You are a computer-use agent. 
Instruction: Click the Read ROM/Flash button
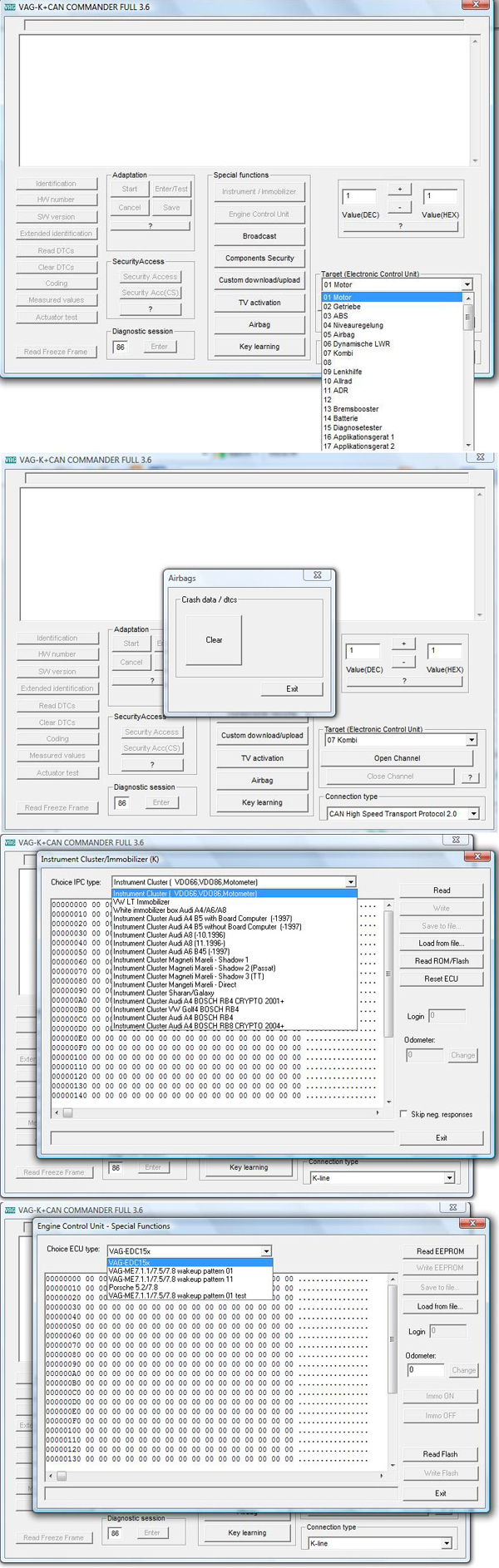click(x=441, y=961)
